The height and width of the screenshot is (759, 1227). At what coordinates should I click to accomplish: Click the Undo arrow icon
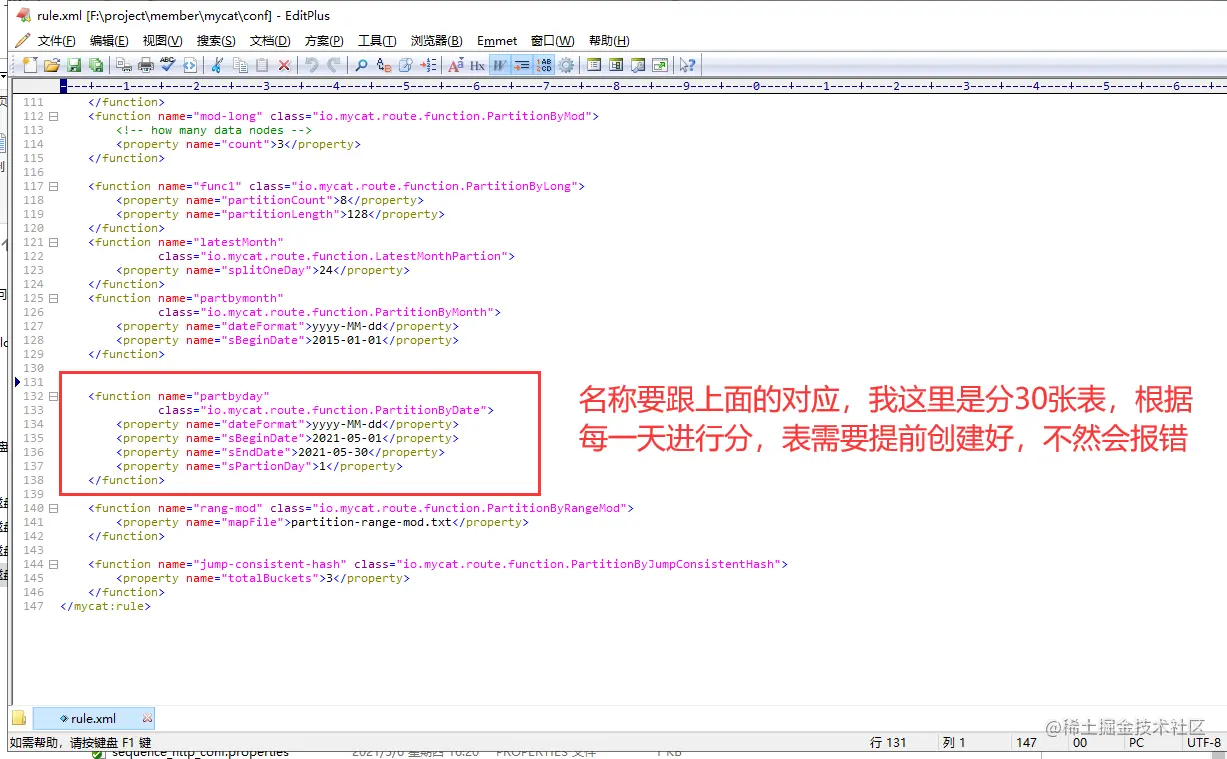point(312,65)
